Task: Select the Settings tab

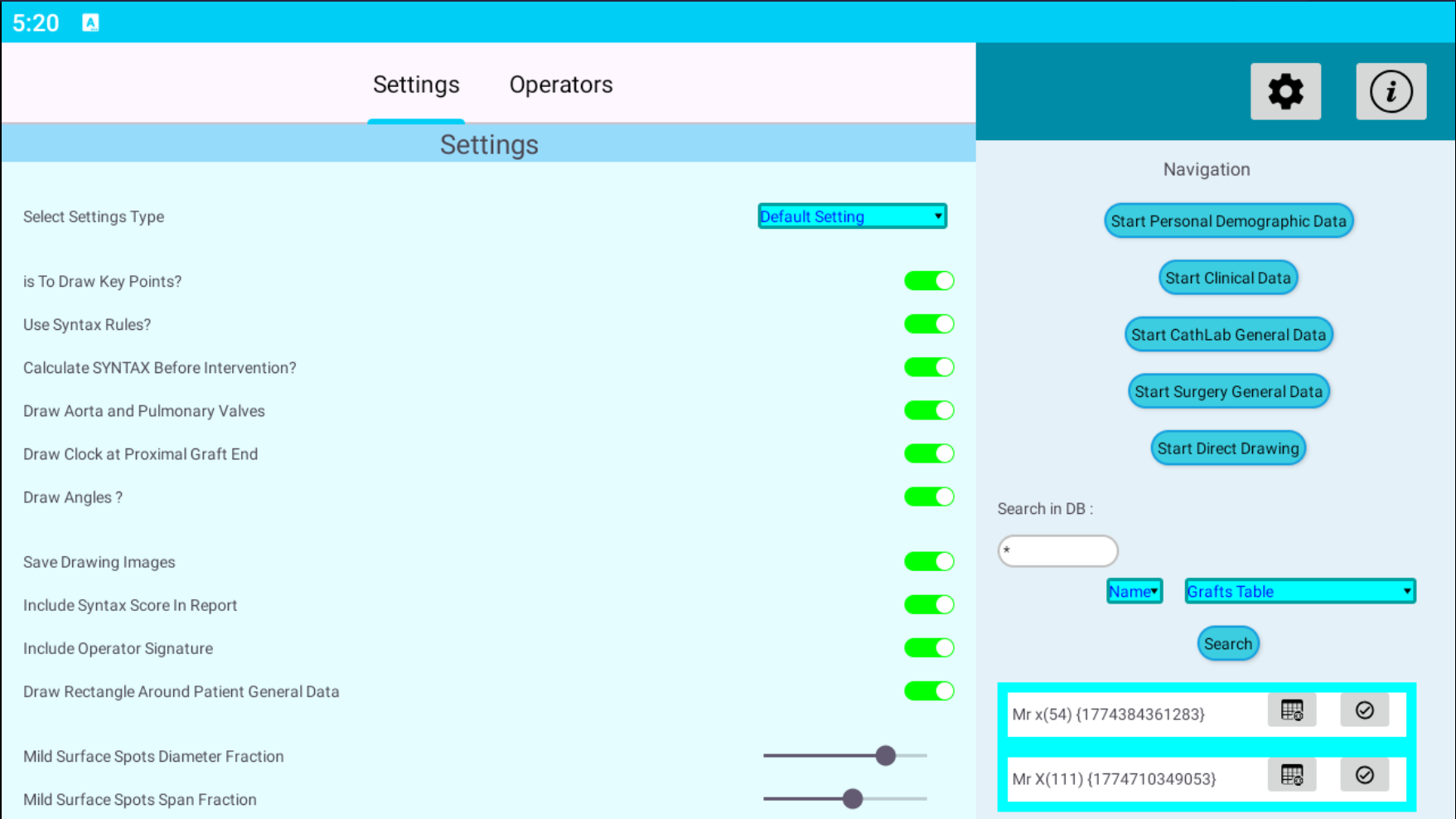Action: click(416, 85)
